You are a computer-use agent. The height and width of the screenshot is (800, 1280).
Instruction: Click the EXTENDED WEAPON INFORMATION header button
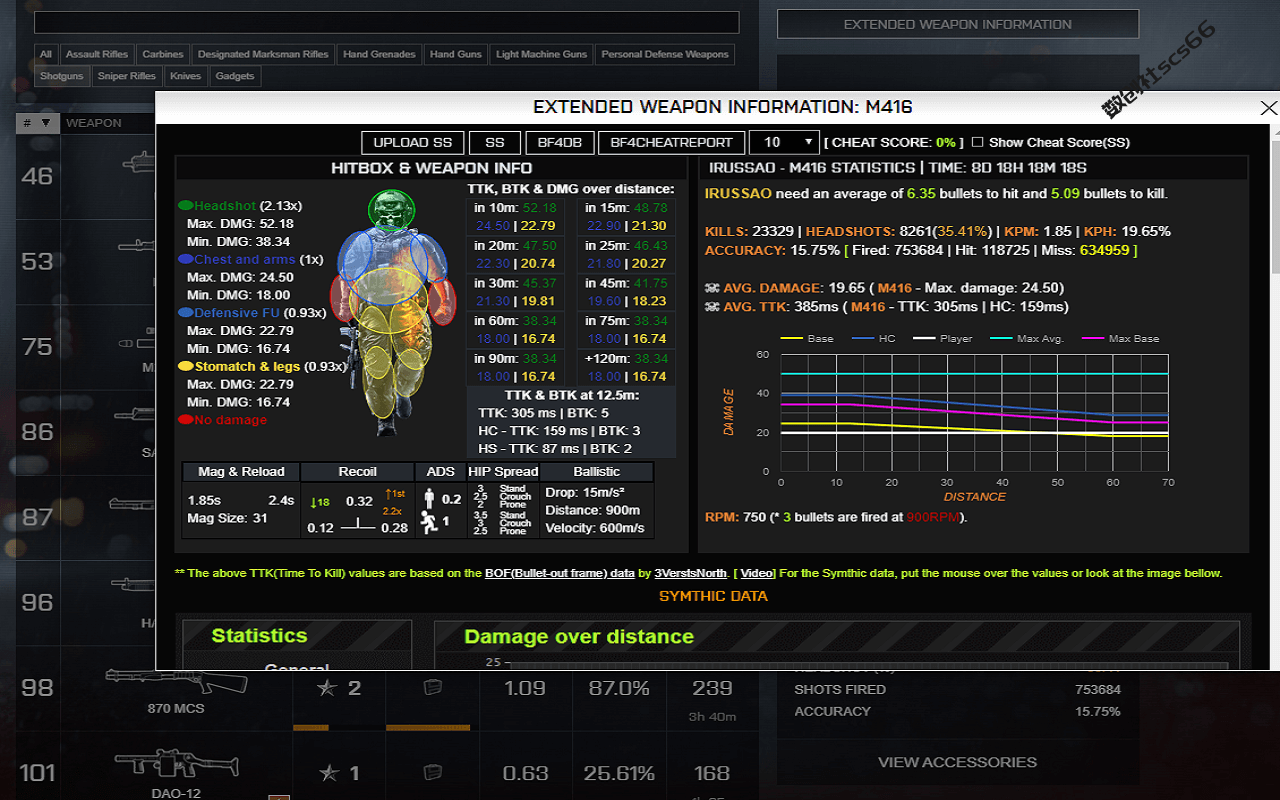click(957, 24)
